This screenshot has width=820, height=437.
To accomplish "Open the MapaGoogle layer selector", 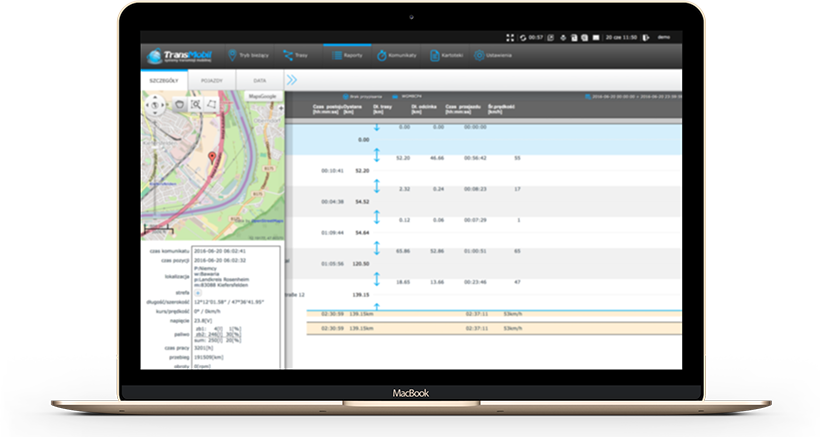I will pos(264,96).
